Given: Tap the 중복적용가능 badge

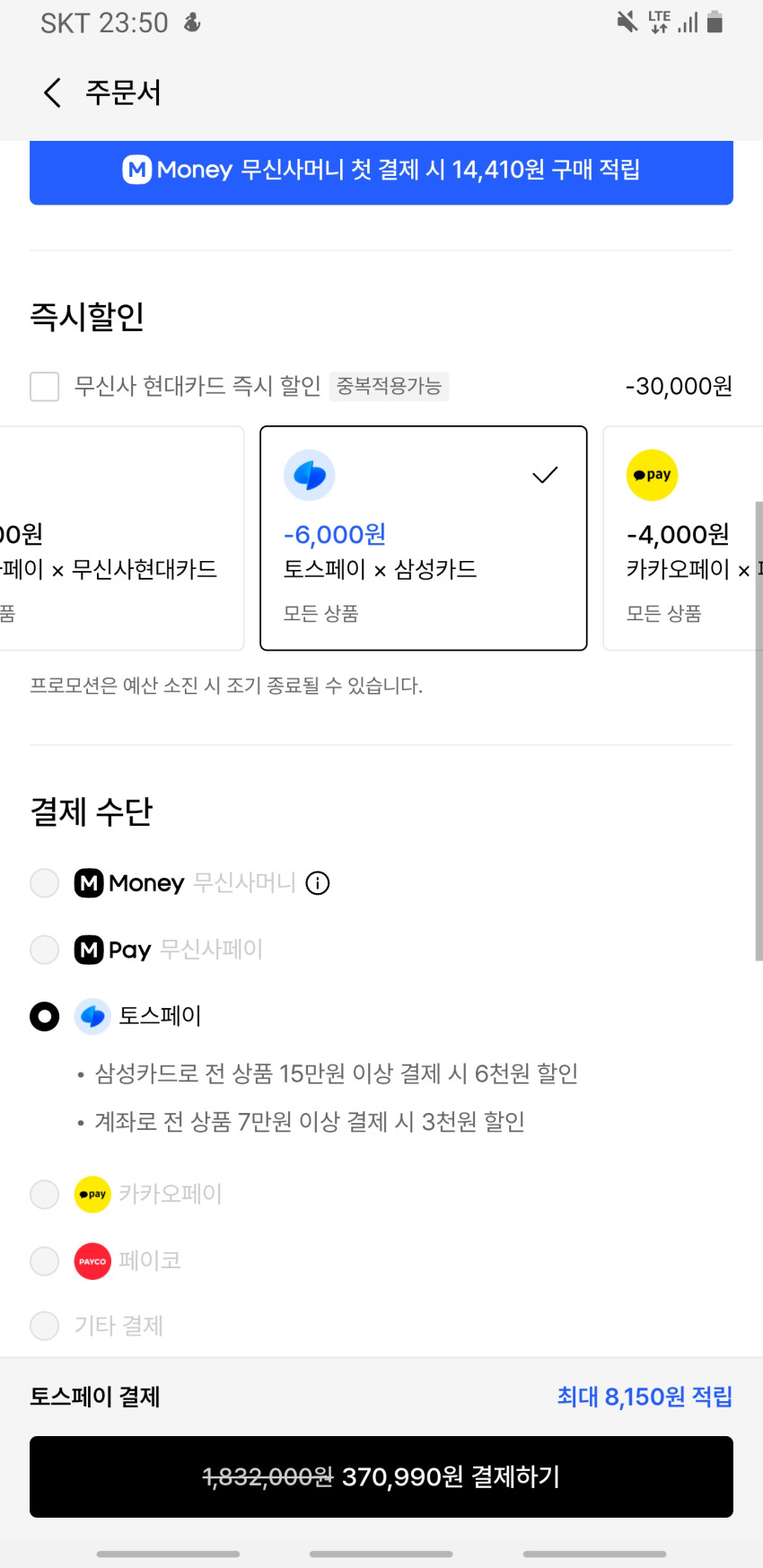Looking at the screenshot, I should tap(389, 386).
